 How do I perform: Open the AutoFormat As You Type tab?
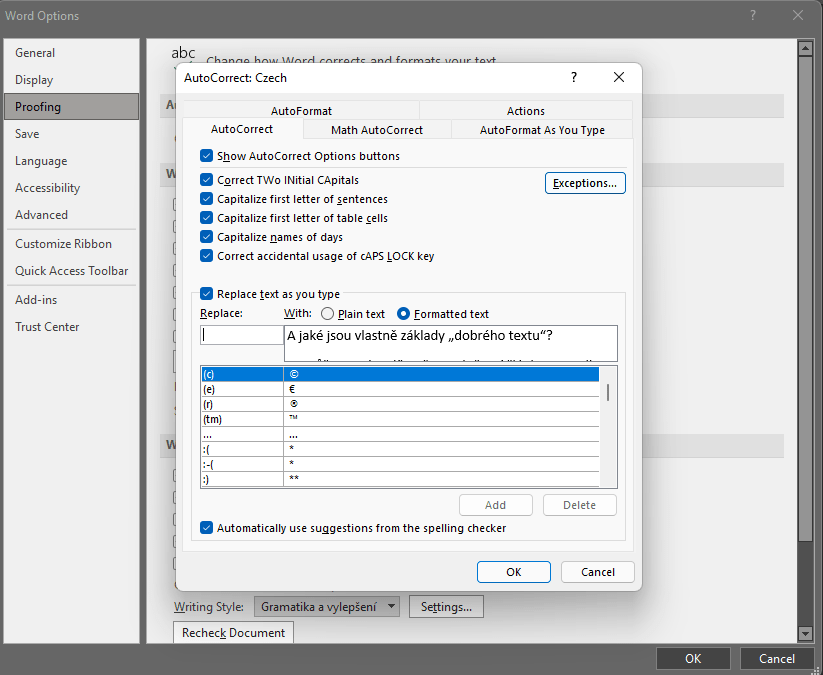tap(541, 130)
